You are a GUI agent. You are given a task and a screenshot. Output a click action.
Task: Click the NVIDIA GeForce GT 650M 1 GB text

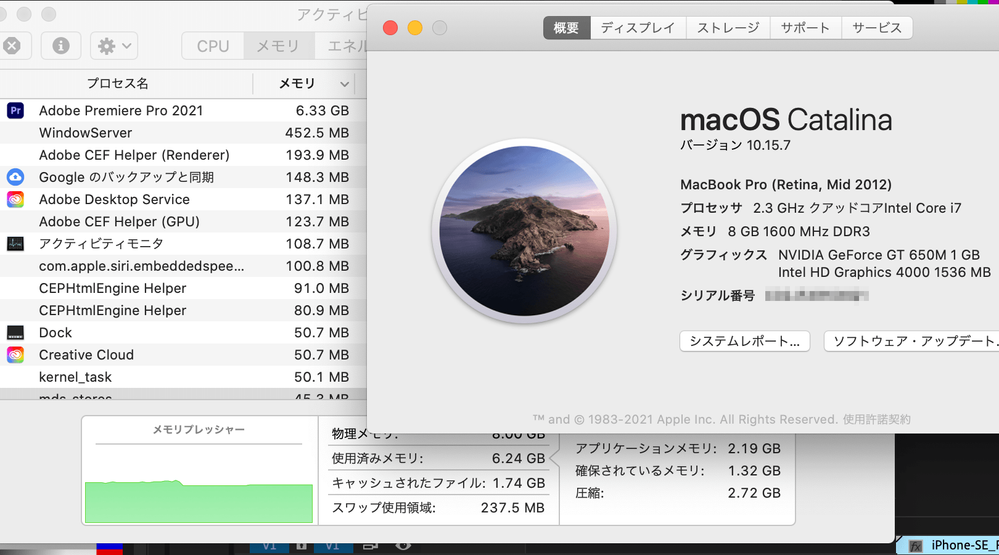click(x=879, y=255)
